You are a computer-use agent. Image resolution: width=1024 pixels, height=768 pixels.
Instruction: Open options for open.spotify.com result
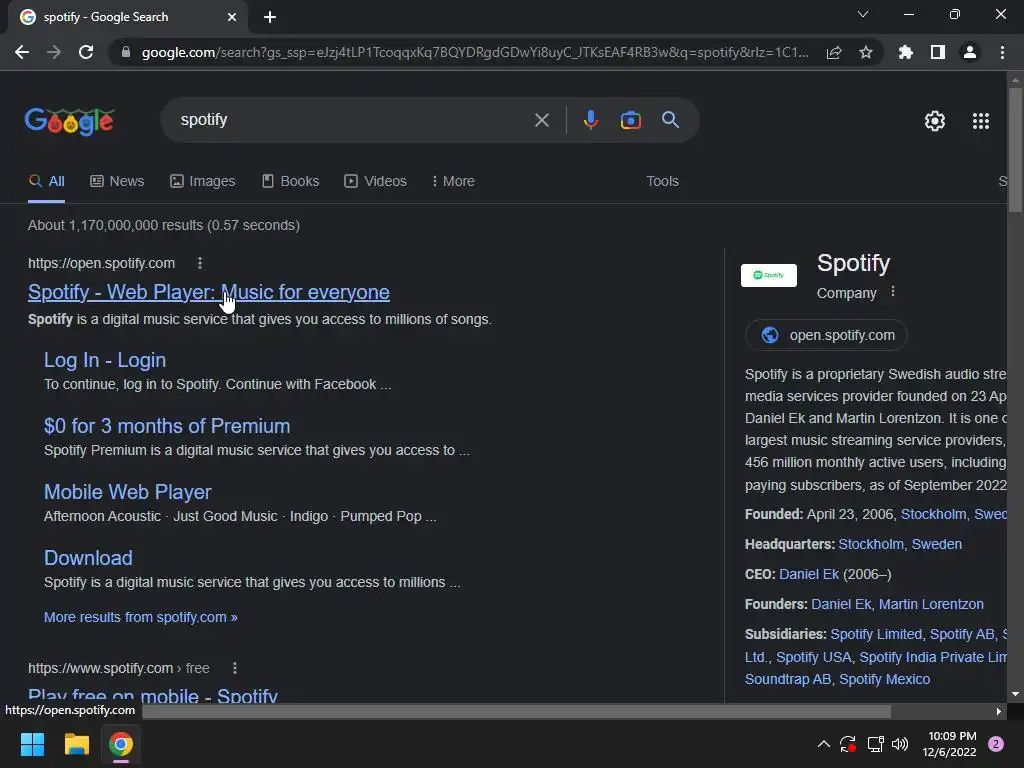pos(200,263)
